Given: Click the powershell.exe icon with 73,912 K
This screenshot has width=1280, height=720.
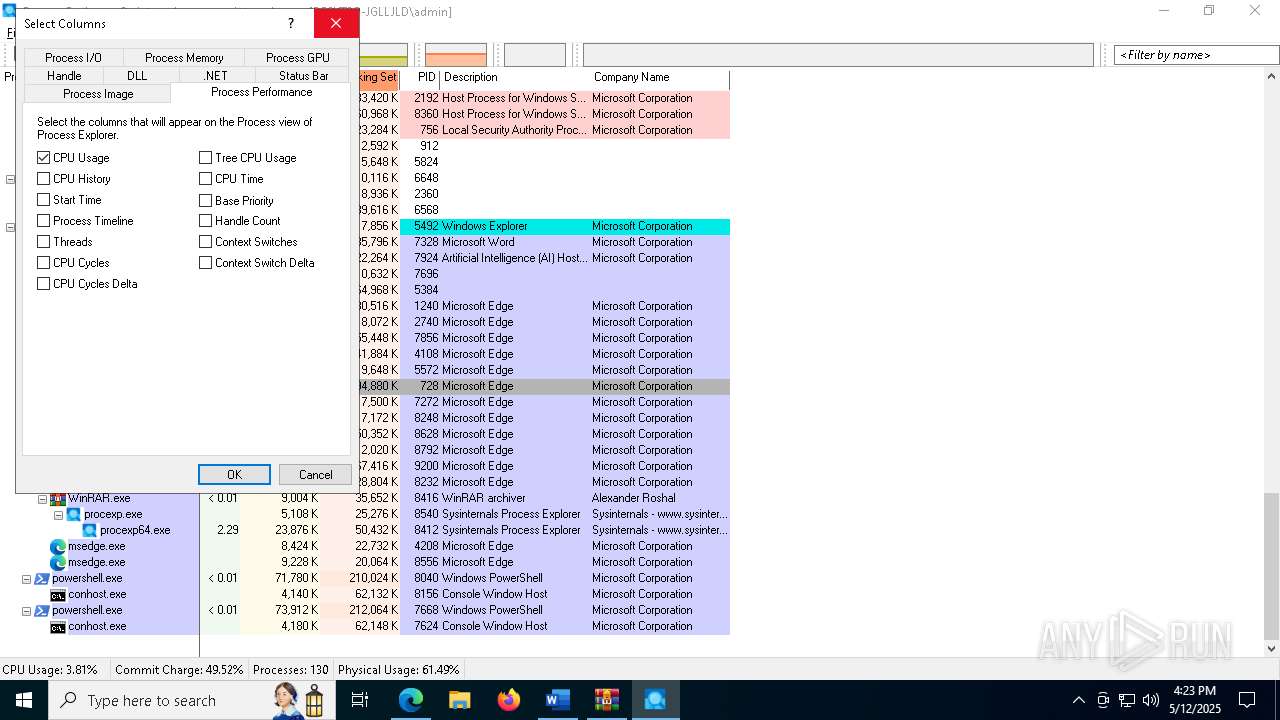Looking at the screenshot, I should coord(42,610).
